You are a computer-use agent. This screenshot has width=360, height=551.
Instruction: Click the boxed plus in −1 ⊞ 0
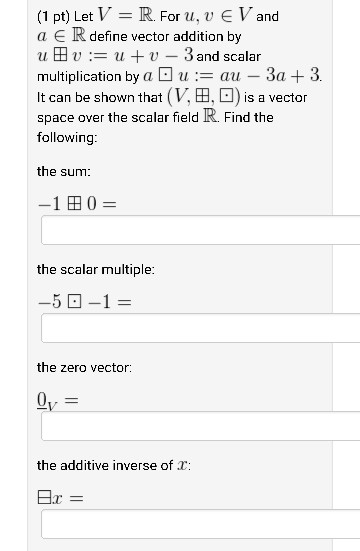coord(74,203)
